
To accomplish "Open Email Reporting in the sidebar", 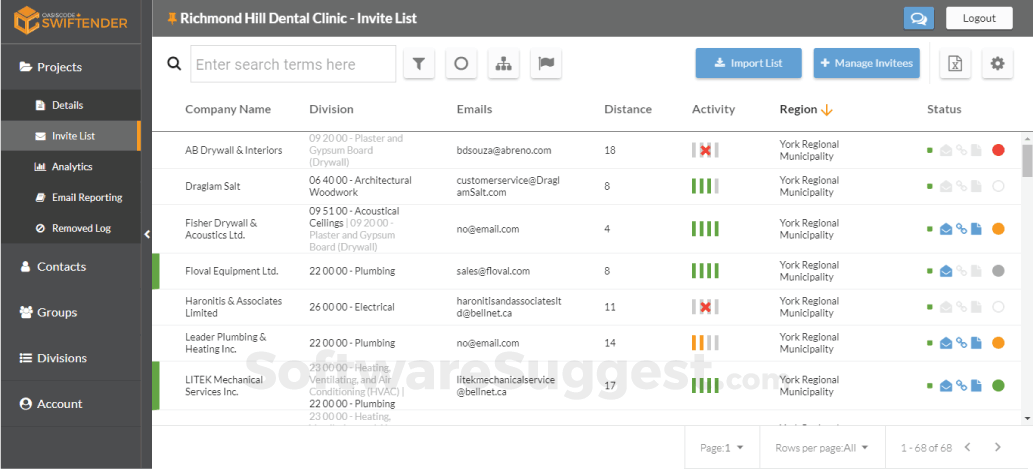I will [x=70, y=198].
